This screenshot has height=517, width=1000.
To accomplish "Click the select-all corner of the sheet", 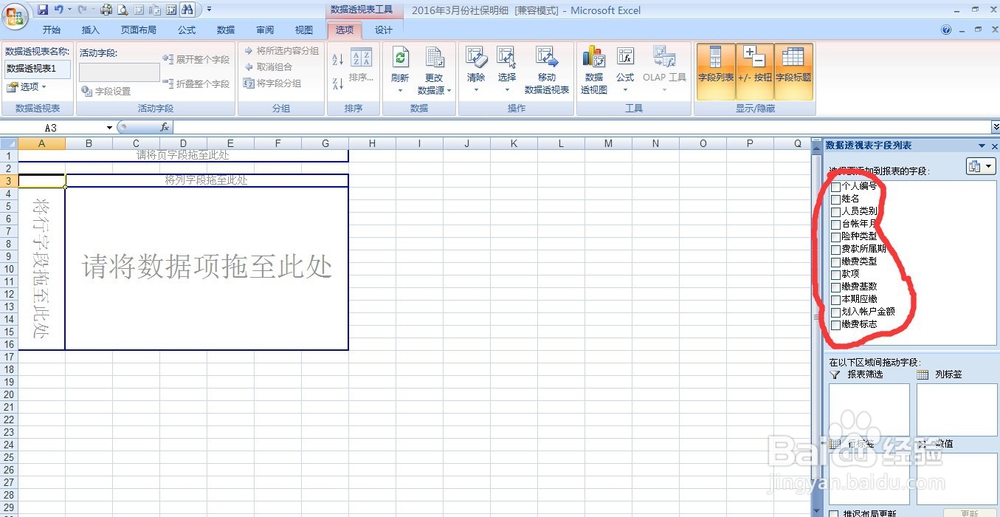I will click(9, 144).
